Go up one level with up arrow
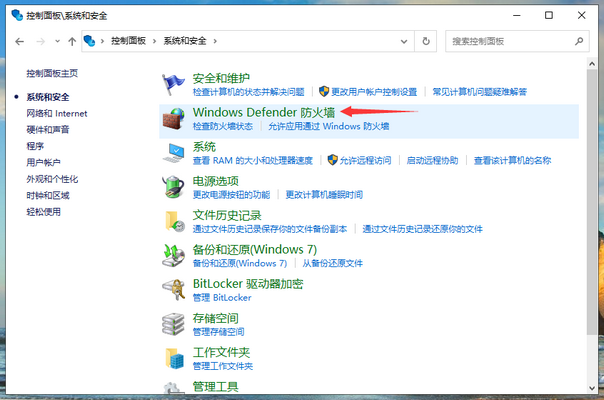 pyautogui.click(x=72, y=41)
